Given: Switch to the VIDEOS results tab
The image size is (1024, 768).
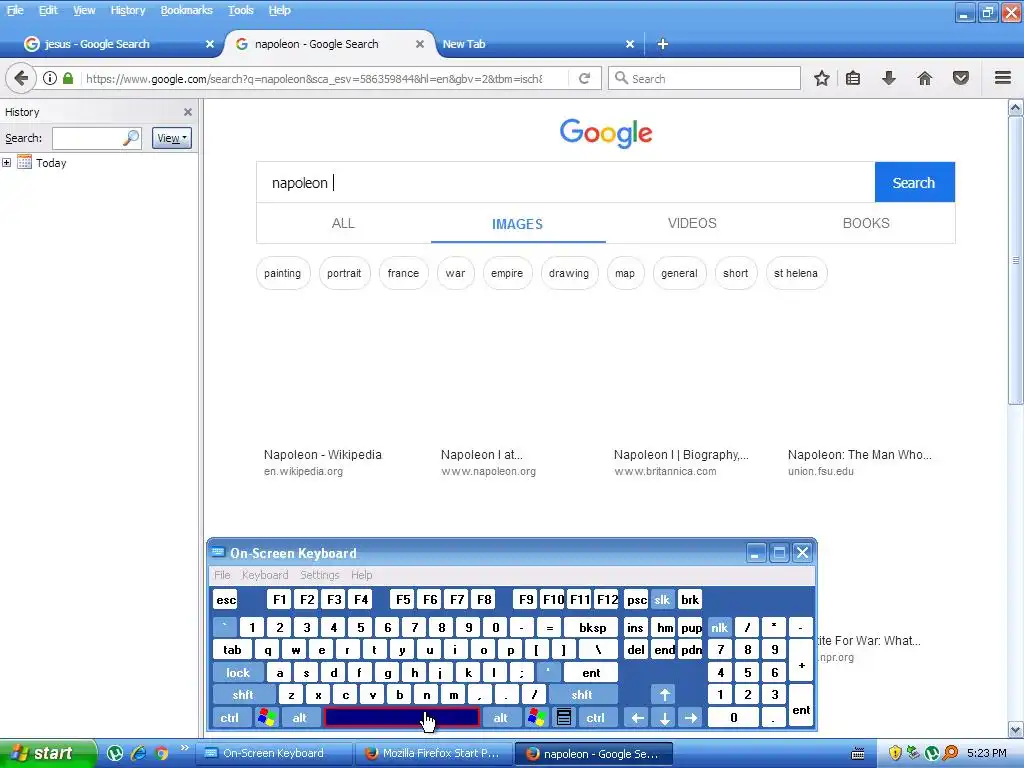Looking at the screenshot, I should [x=692, y=223].
